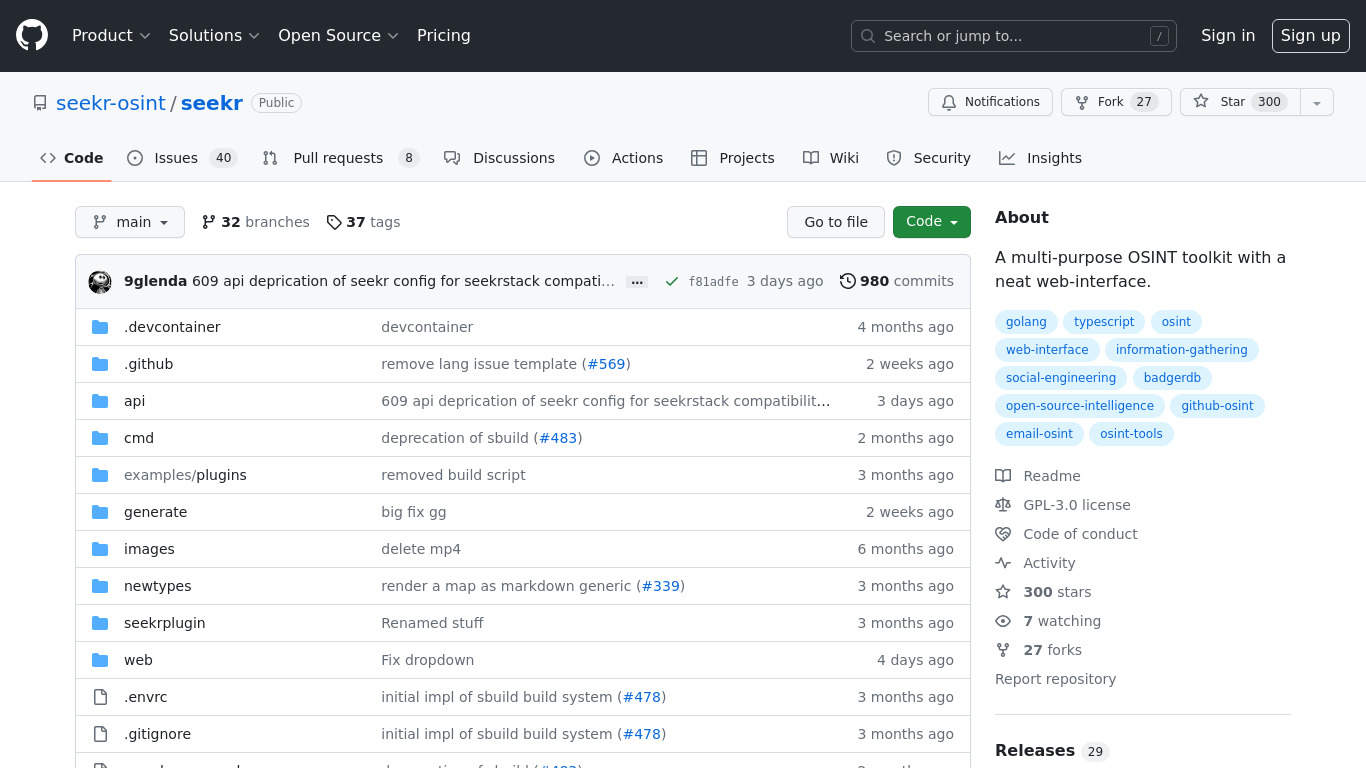Click the Go to file button
The width and height of the screenshot is (1366, 768).
point(836,222)
